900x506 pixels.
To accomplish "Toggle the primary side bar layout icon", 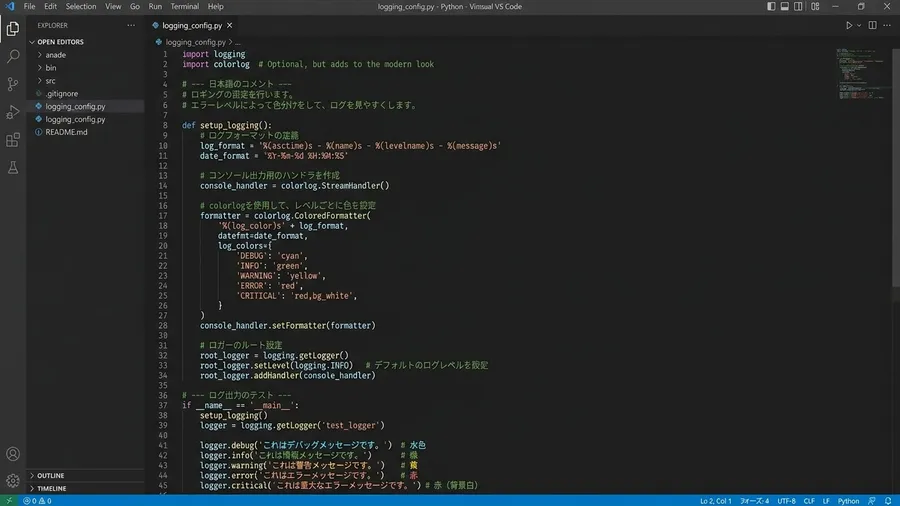I will pyautogui.click(x=771, y=6).
